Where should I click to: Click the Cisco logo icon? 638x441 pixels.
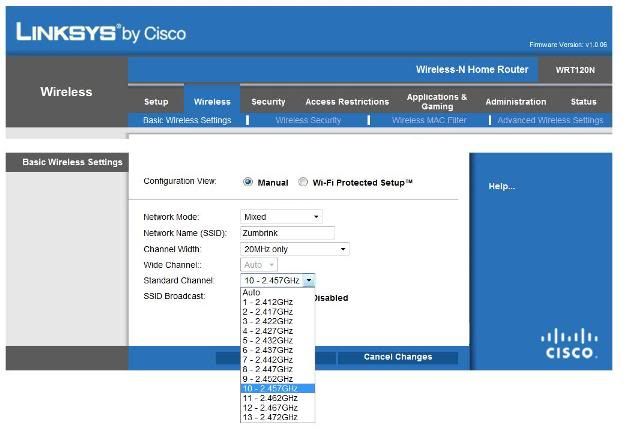[x=568, y=344]
